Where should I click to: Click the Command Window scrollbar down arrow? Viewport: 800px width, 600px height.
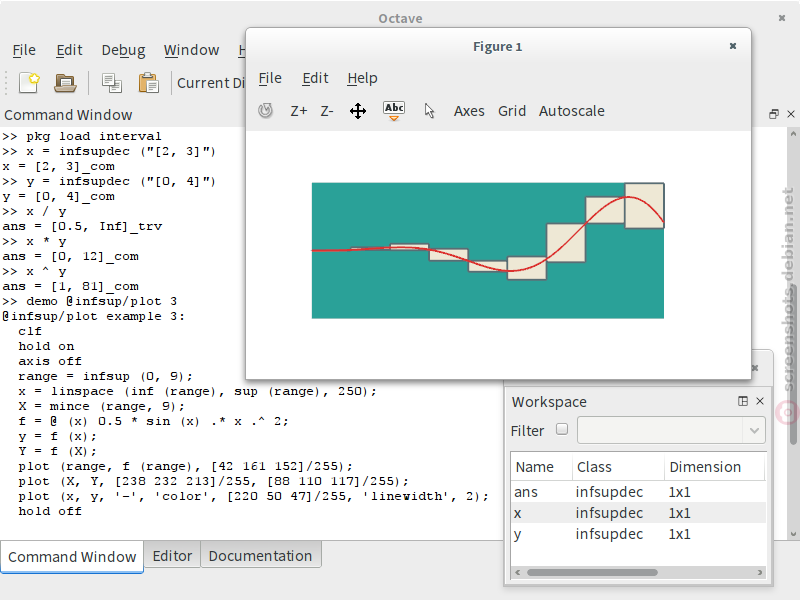[793, 534]
